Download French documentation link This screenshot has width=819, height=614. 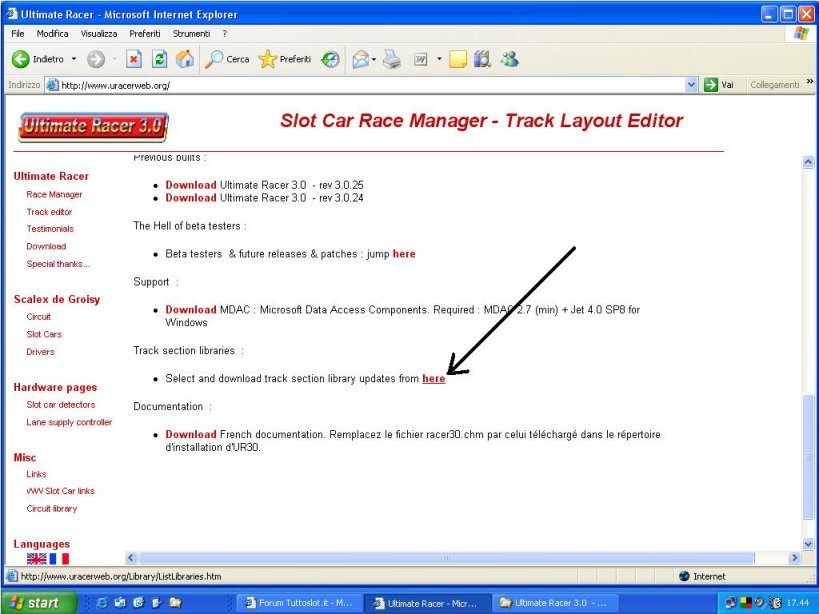pyautogui.click(x=191, y=434)
